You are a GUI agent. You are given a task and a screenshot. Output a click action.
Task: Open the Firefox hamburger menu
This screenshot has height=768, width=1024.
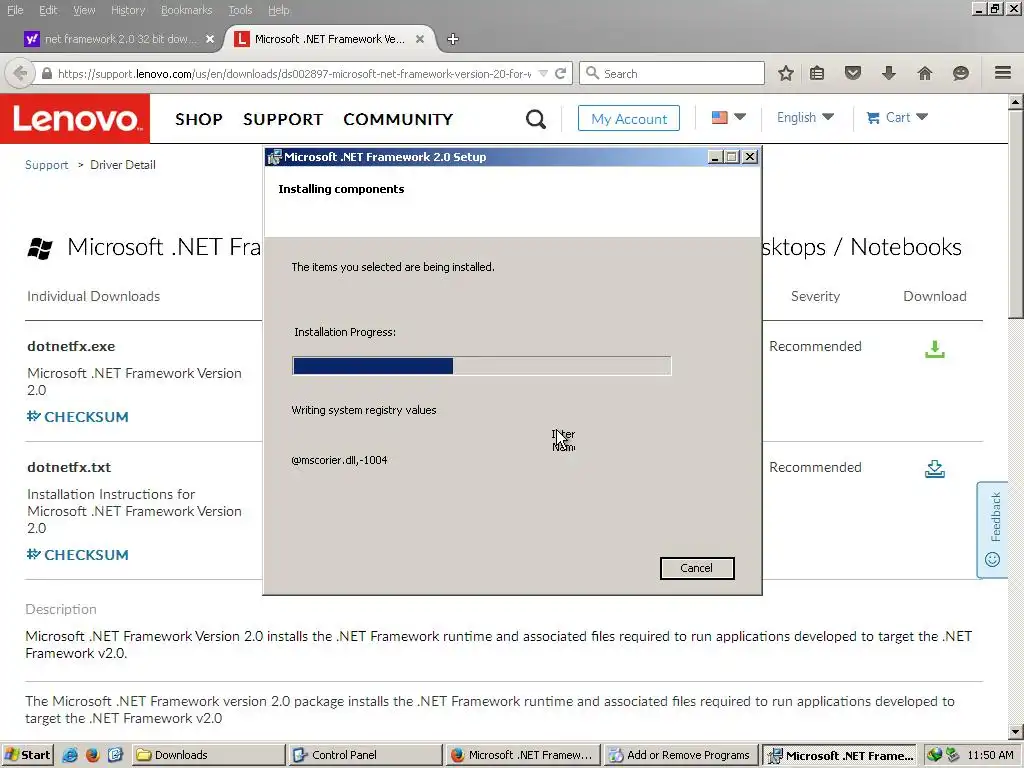tap(1003, 72)
